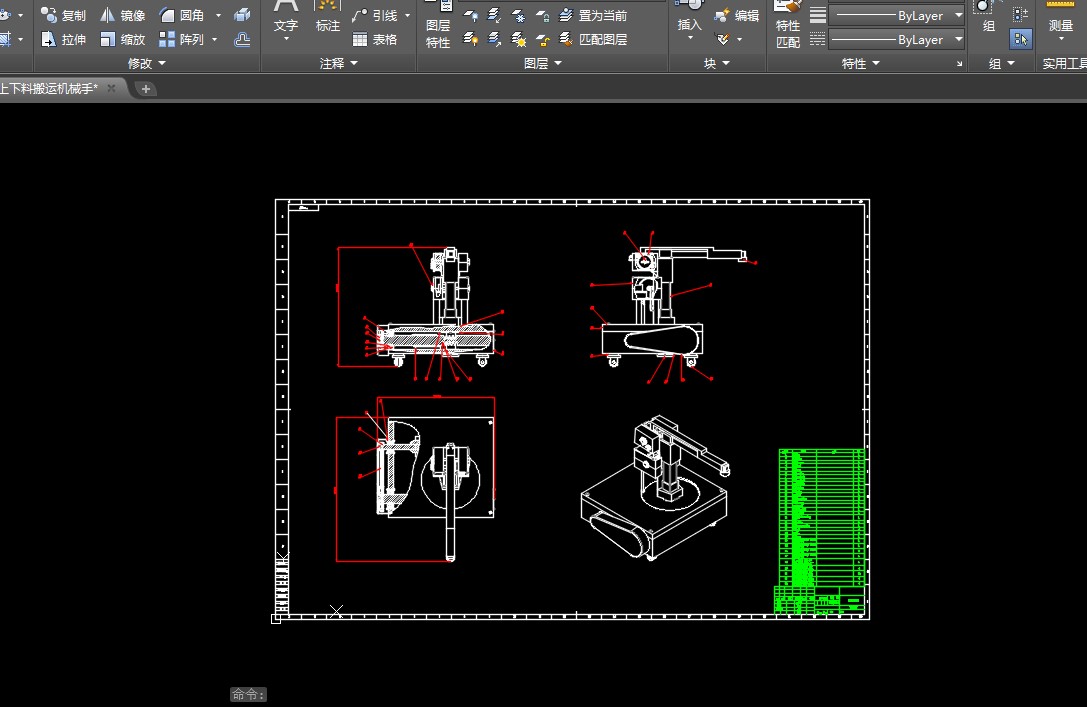
Task: Expand the 组 panel
Action: (1001, 63)
